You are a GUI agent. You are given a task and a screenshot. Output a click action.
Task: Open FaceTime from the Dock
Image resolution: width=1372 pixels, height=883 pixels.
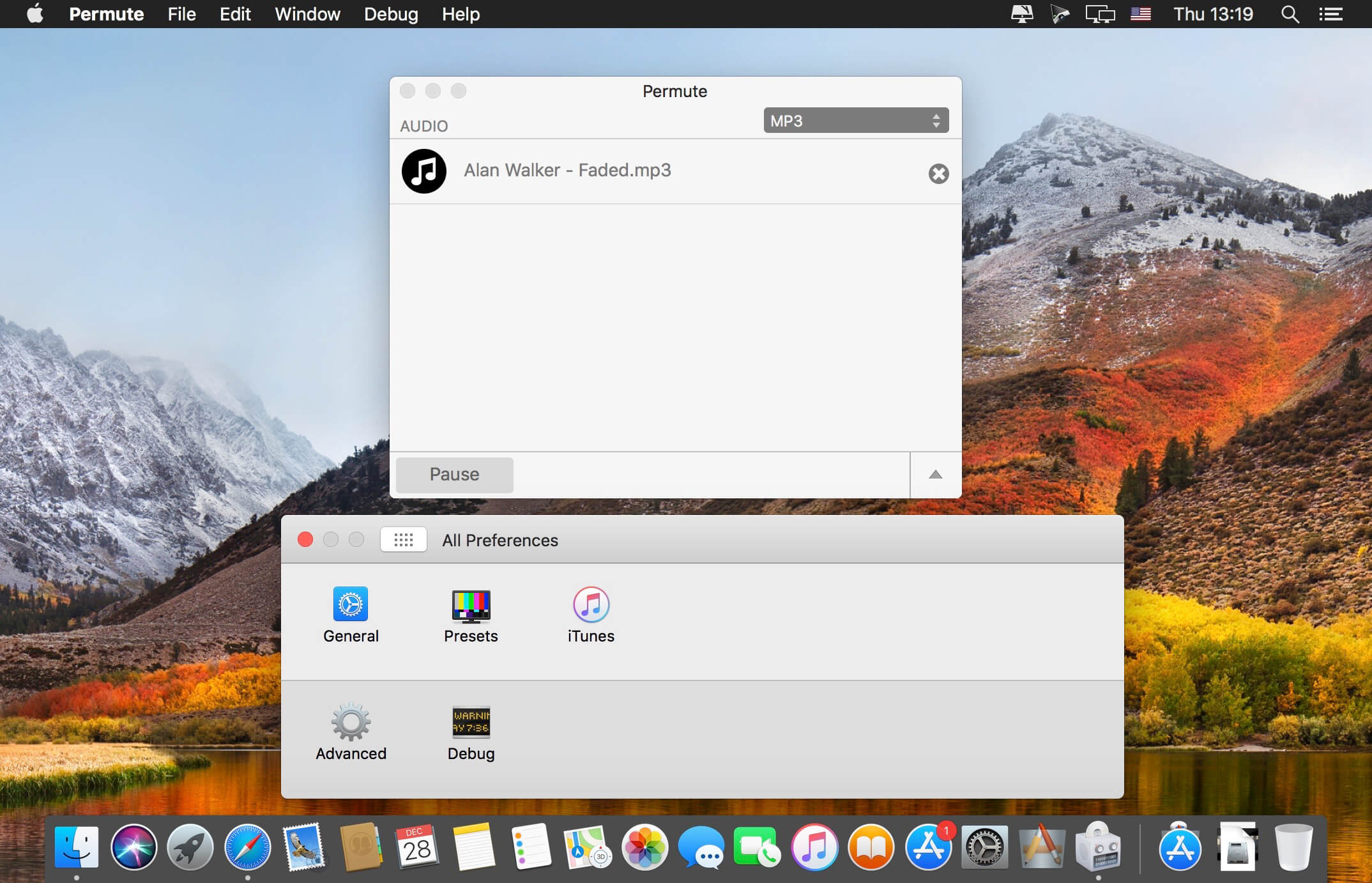758,847
